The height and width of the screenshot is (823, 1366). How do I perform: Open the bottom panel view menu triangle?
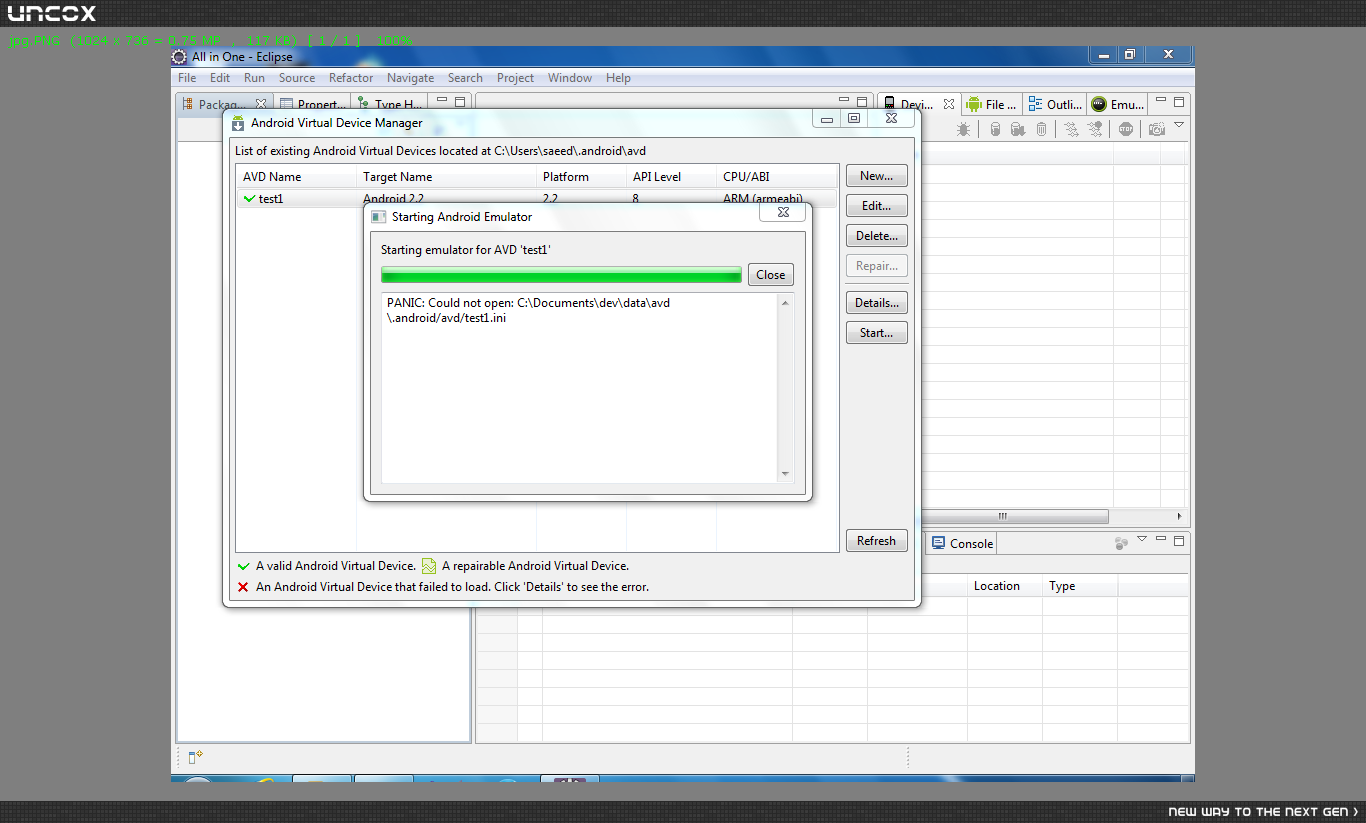[1142, 540]
